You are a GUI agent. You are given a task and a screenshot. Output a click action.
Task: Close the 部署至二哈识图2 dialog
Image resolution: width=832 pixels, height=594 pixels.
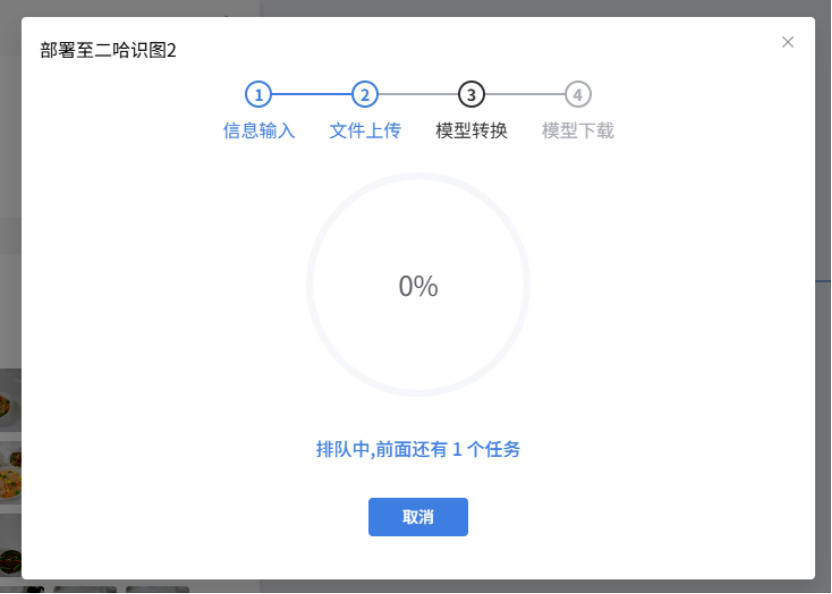[787, 42]
